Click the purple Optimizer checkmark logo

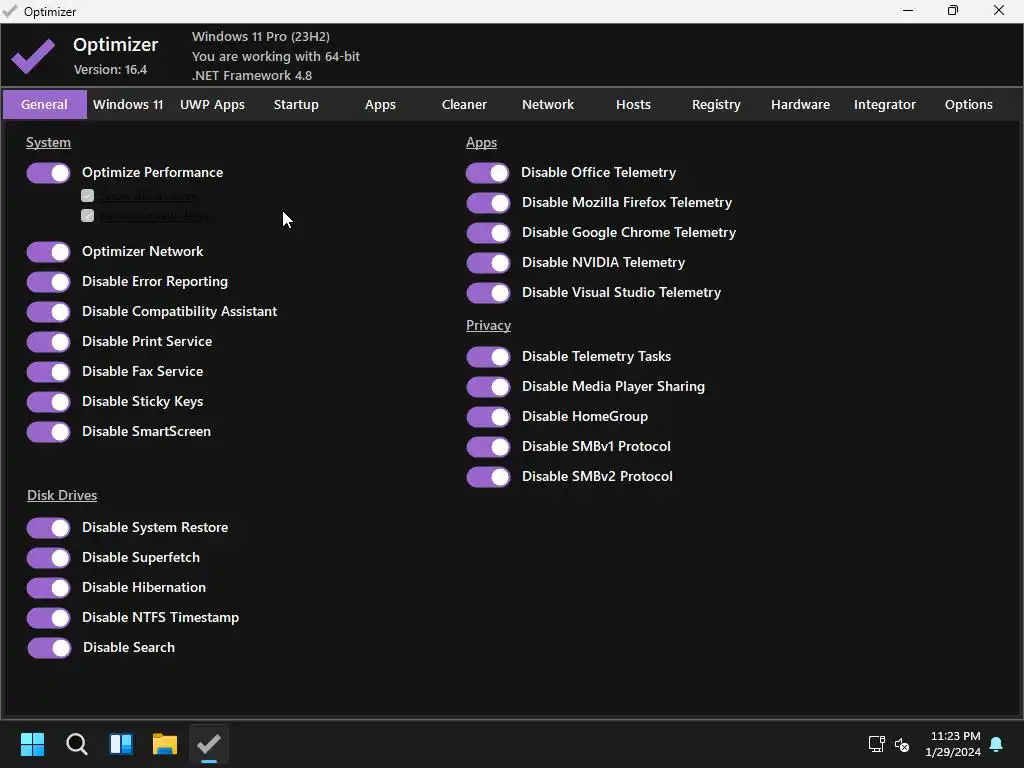[x=33, y=56]
